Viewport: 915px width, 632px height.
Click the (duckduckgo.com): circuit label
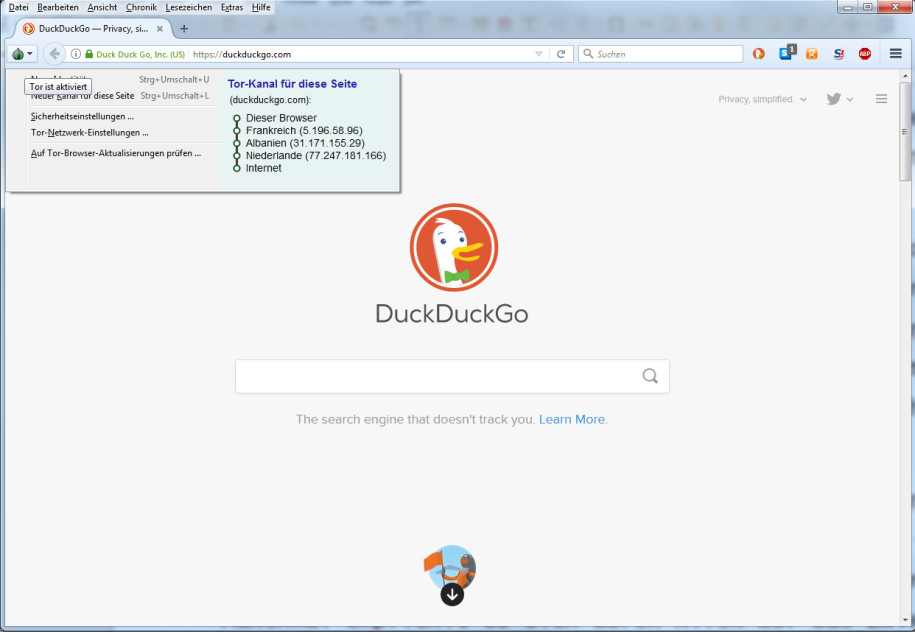click(x=270, y=100)
